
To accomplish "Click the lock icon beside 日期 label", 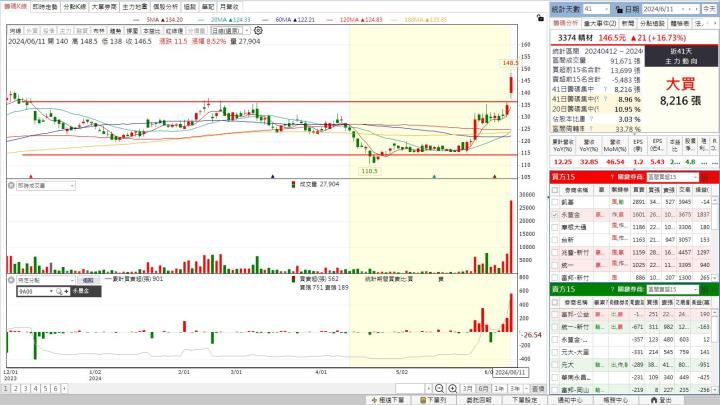I will tap(619, 9).
